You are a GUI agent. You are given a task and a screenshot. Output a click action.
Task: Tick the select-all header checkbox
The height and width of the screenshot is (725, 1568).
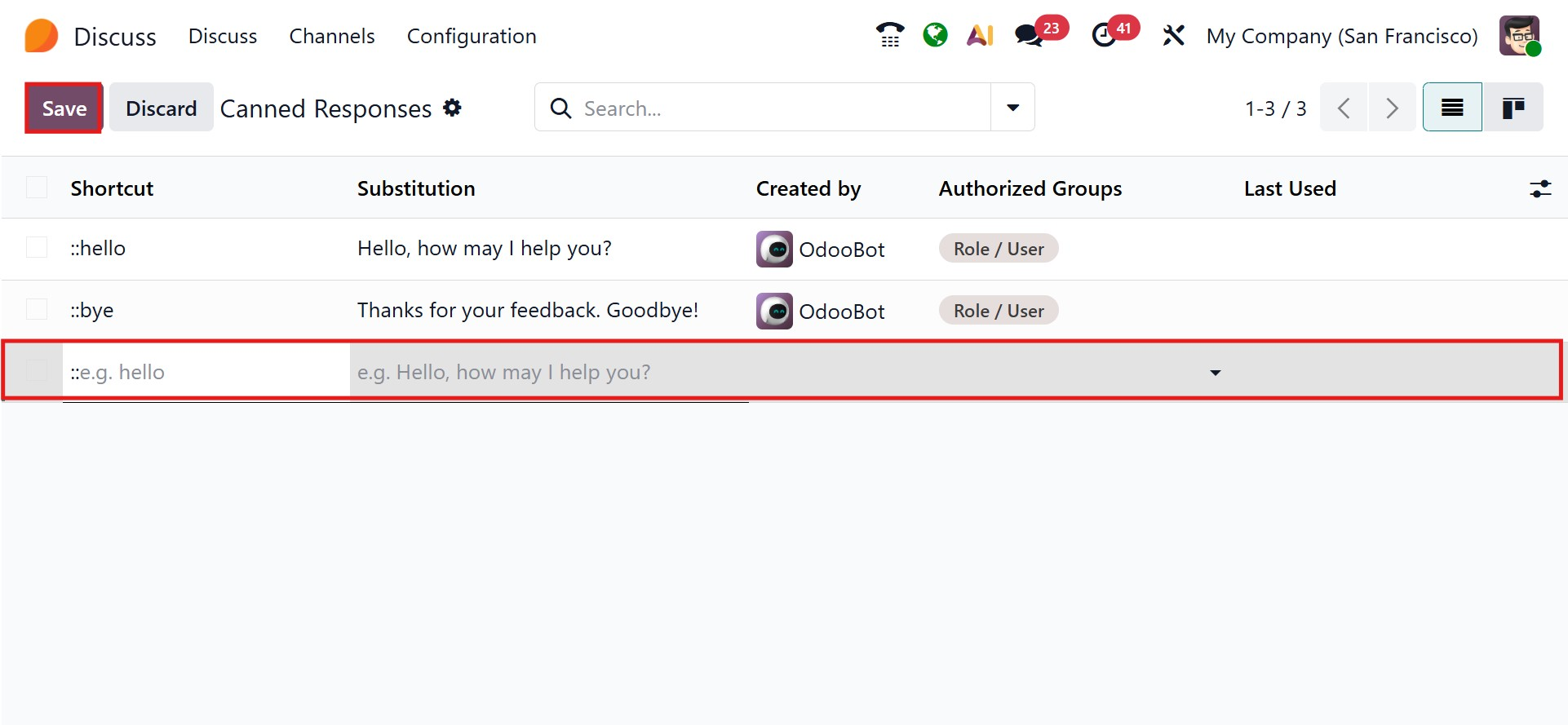point(37,188)
